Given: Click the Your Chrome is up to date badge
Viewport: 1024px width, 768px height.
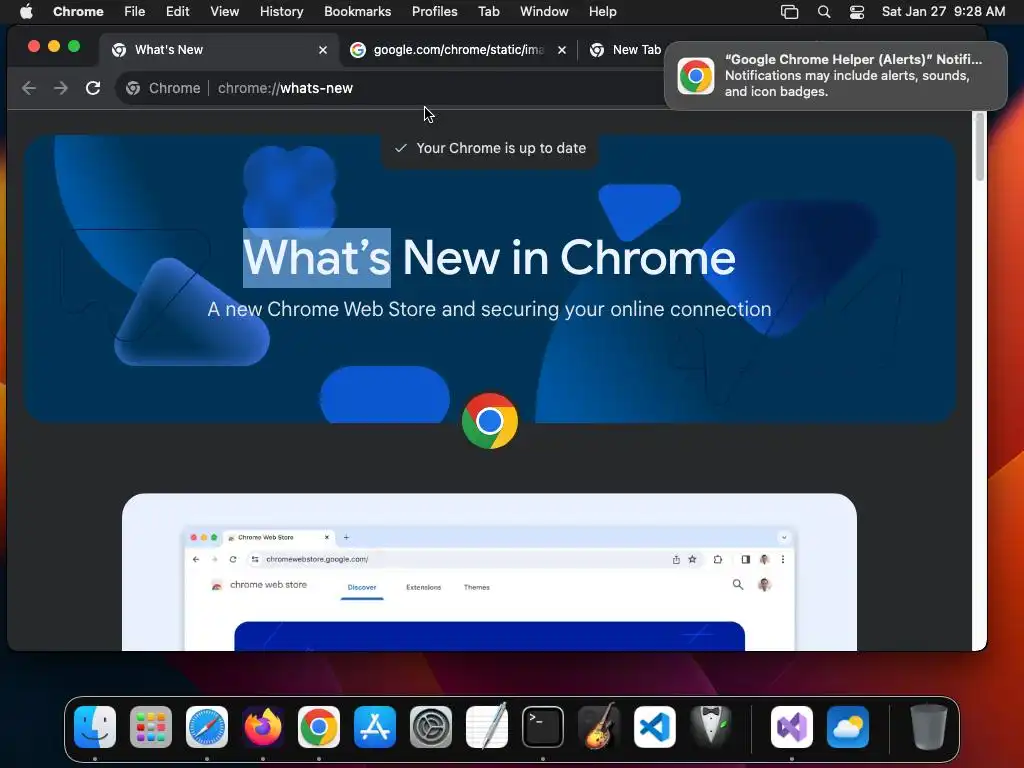Looking at the screenshot, I should pos(490,148).
